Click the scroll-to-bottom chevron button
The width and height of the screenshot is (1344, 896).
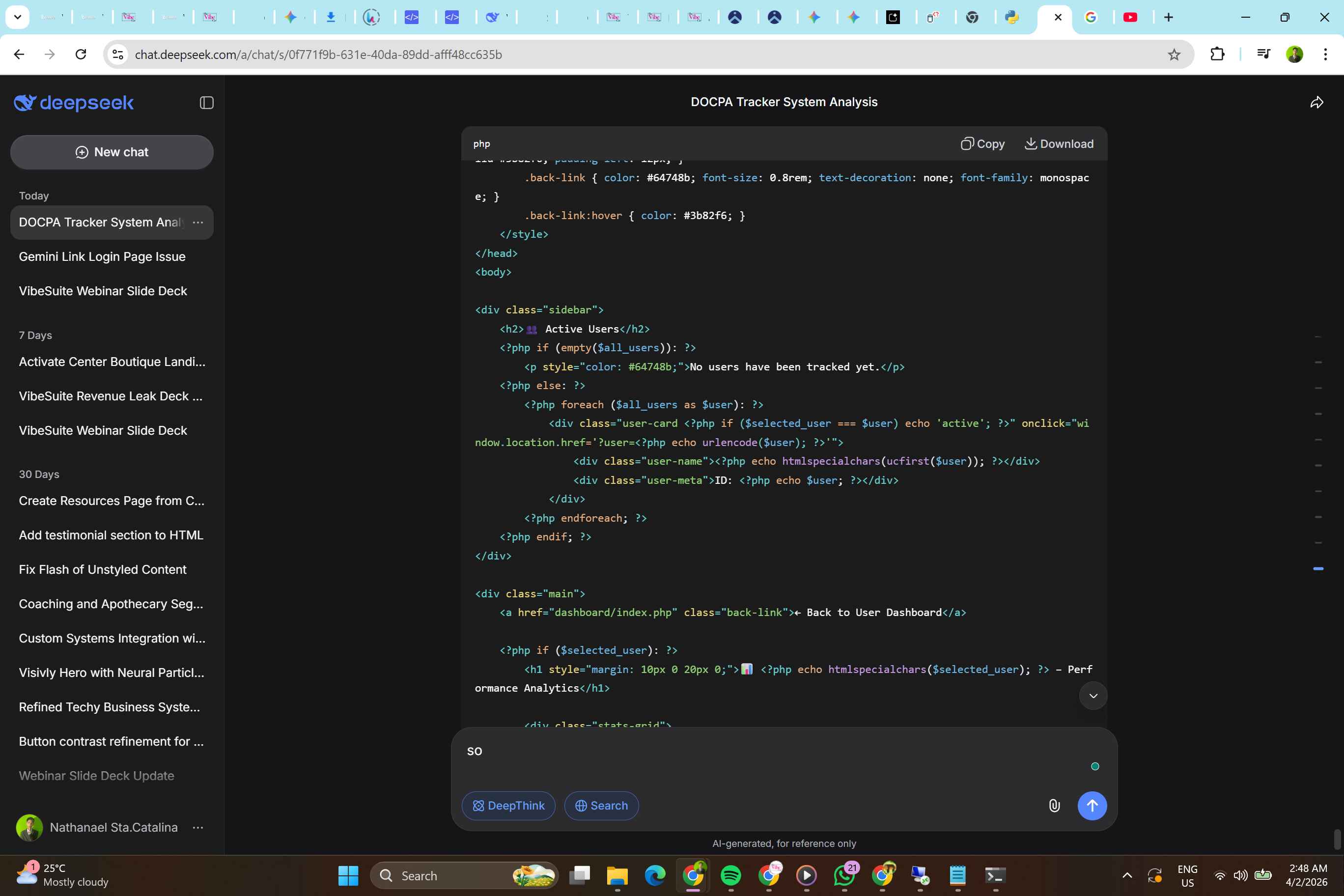1092,696
